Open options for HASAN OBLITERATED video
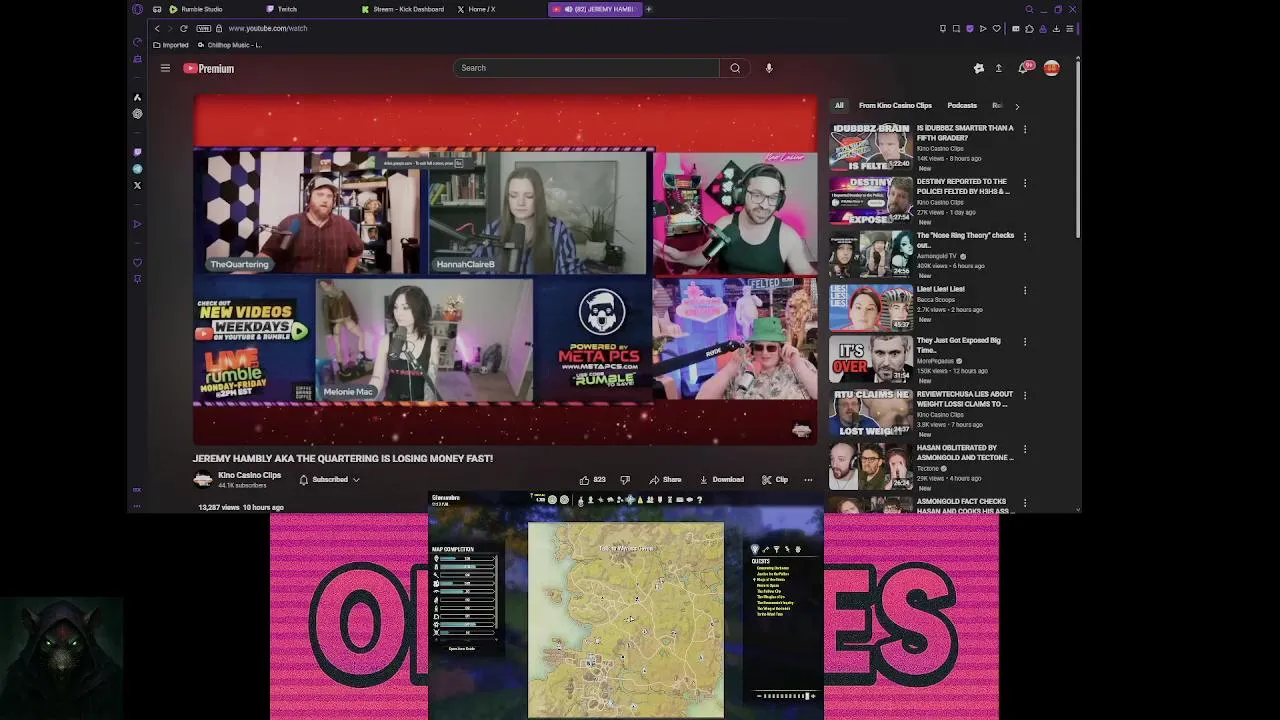Screen dimensions: 1280x720 pyautogui.click(x=1025, y=450)
